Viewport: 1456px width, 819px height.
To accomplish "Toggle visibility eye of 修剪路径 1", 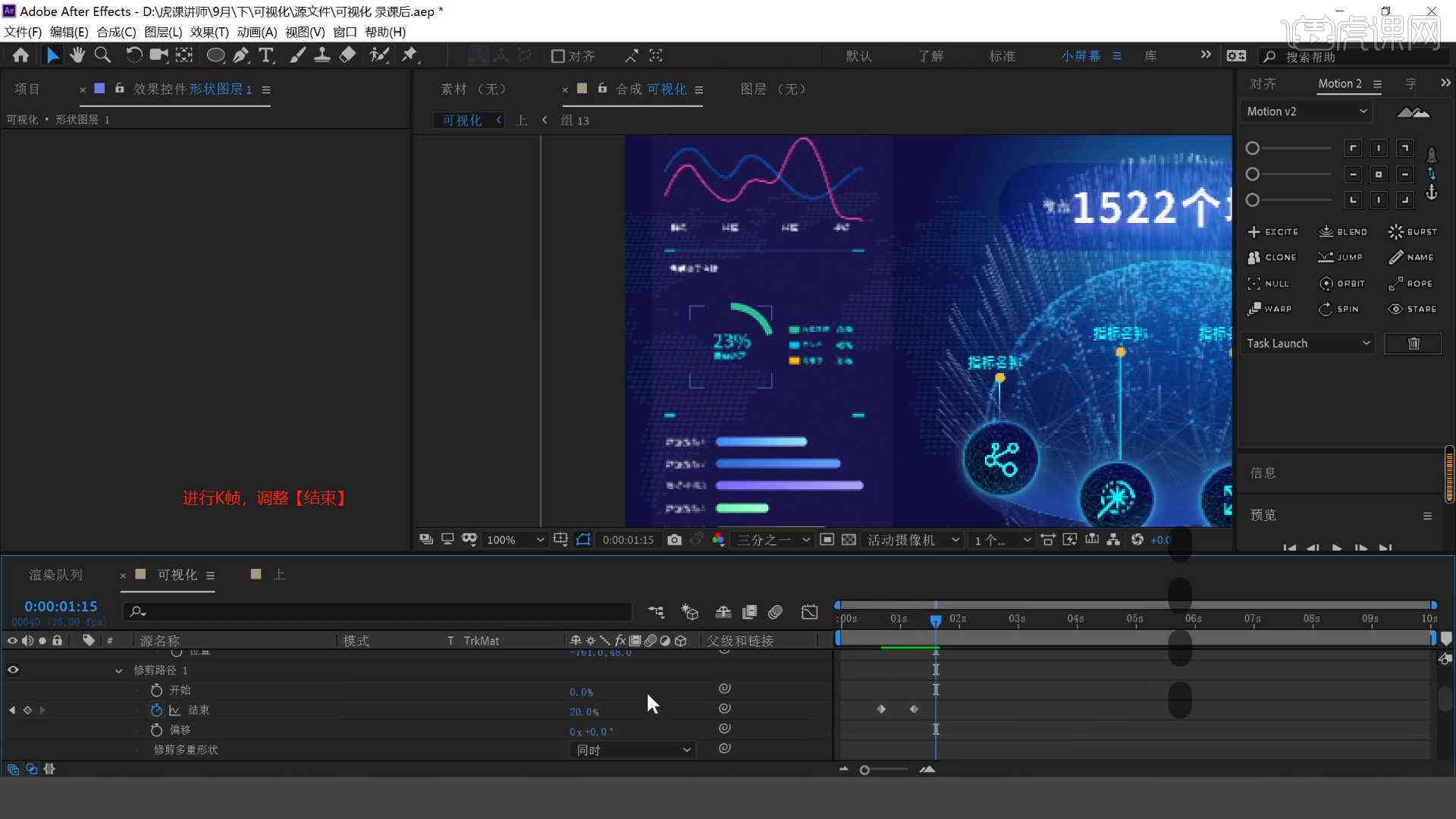I will point(13,670).
